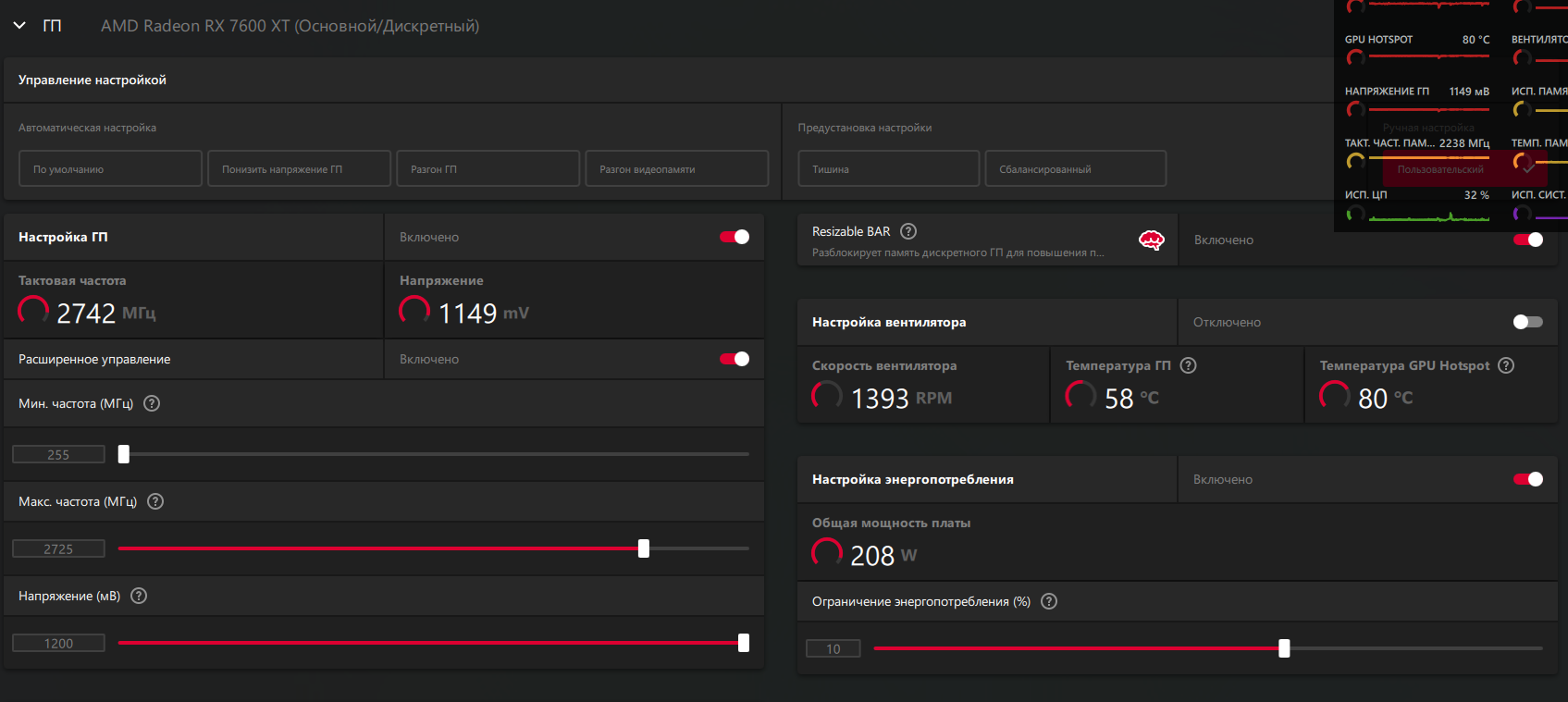Click the gauge icon under НАПРЯЖЕНИЕ ГП in the overlay

[1355, 110]
